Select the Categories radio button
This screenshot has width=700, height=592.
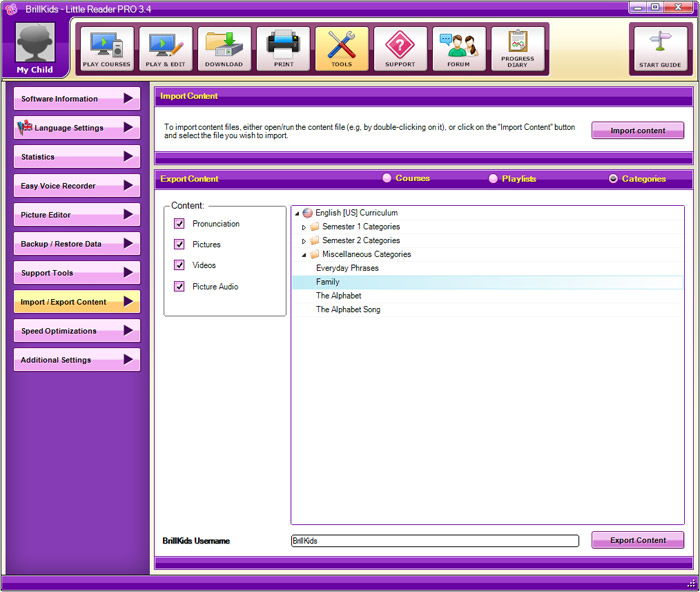point(613,179)
